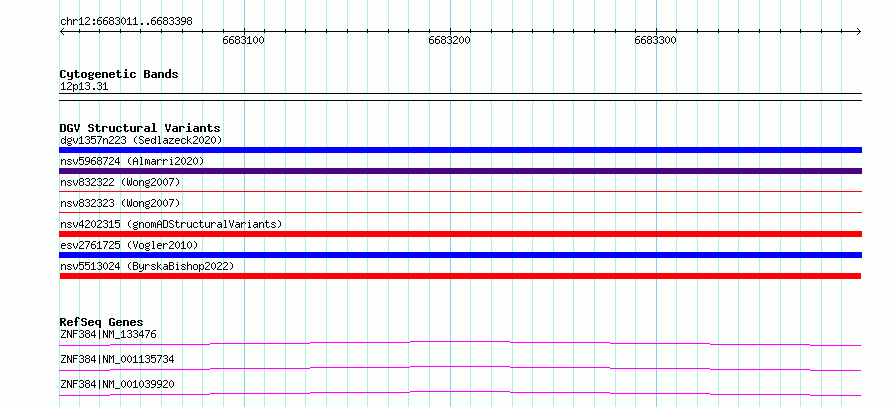Click the cytogenetic band 12p13.31 bar
The image size is (890, 407).
(x=460, y=96)
